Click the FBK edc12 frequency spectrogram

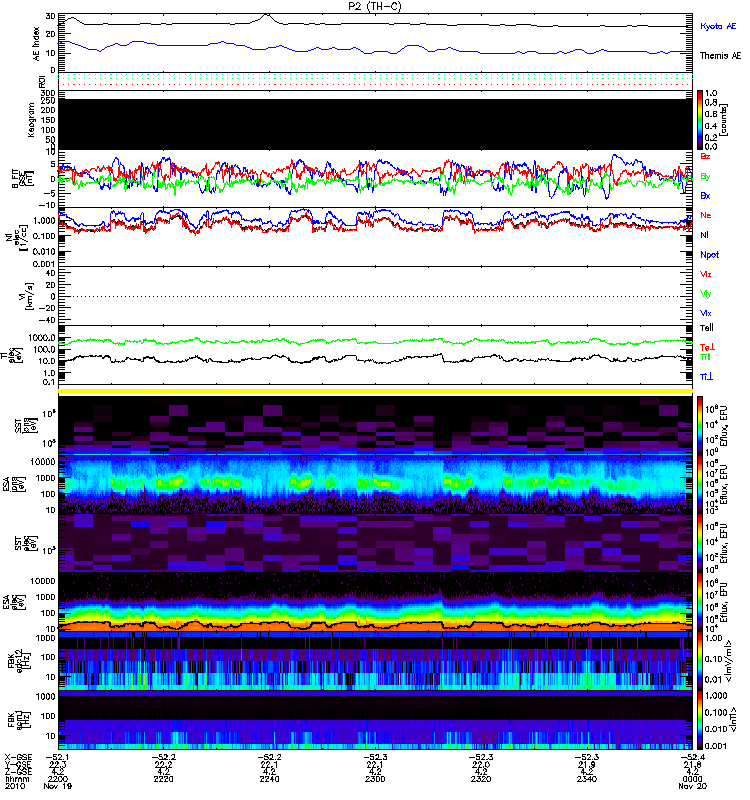[x=376, y=662]
